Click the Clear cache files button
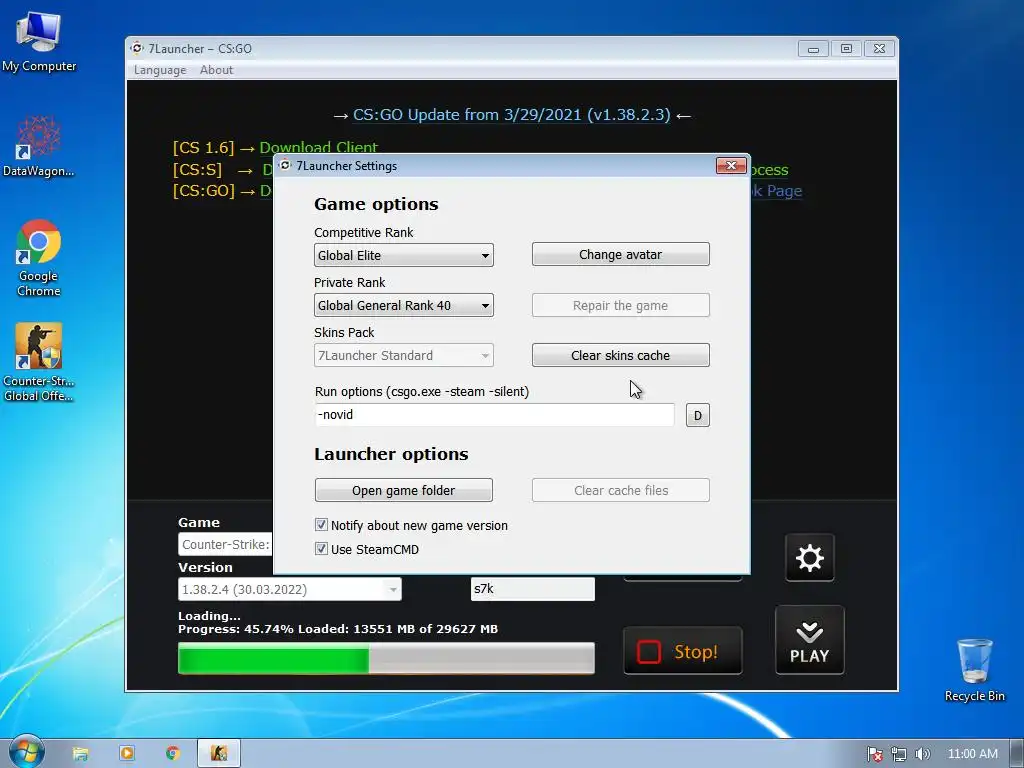 tap(620, 490)
